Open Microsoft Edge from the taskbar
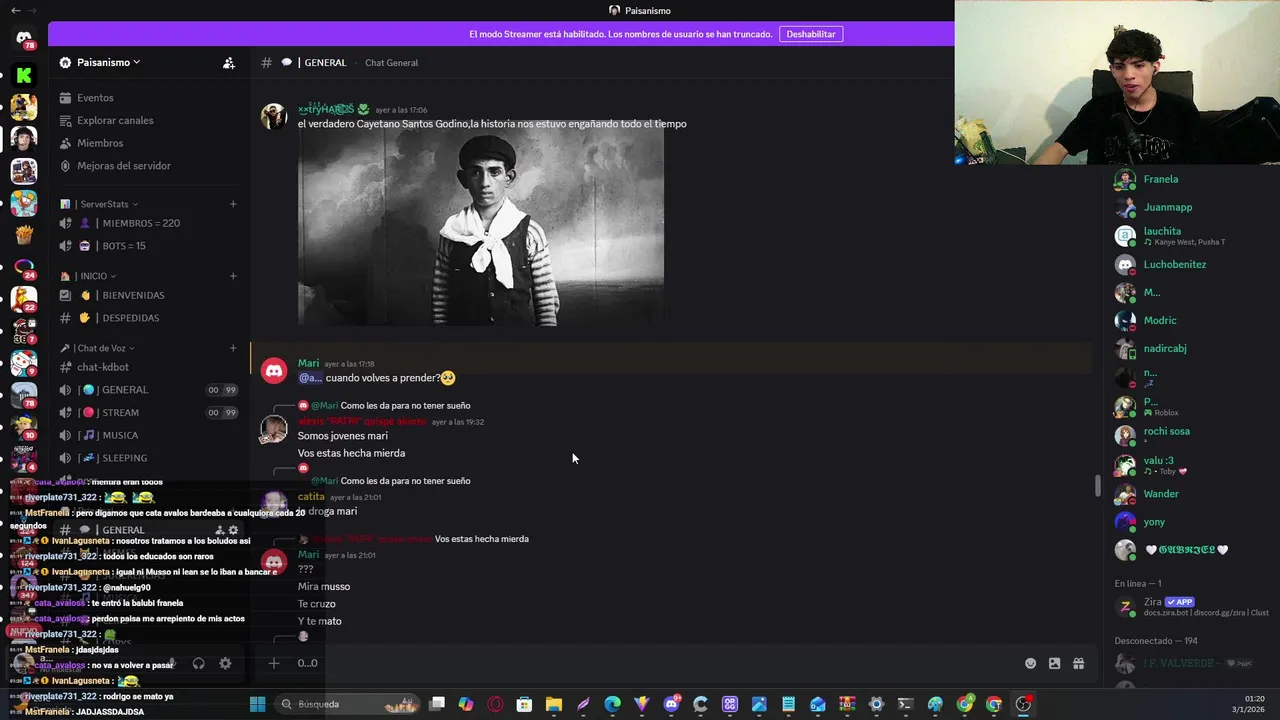The height and width of the screenshot is (720, 1280). coord(612,704)
